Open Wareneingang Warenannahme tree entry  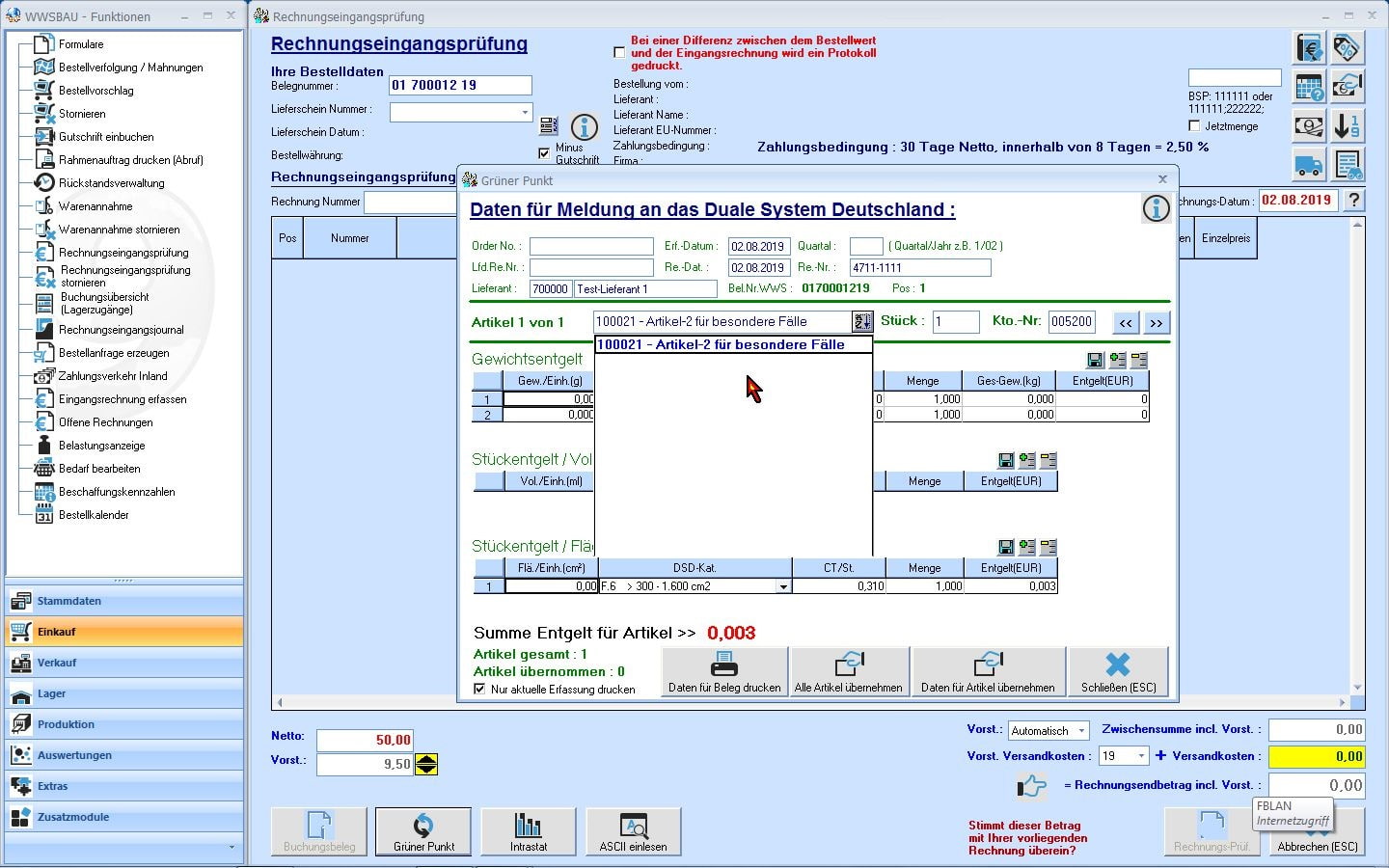tap(95, 206)
